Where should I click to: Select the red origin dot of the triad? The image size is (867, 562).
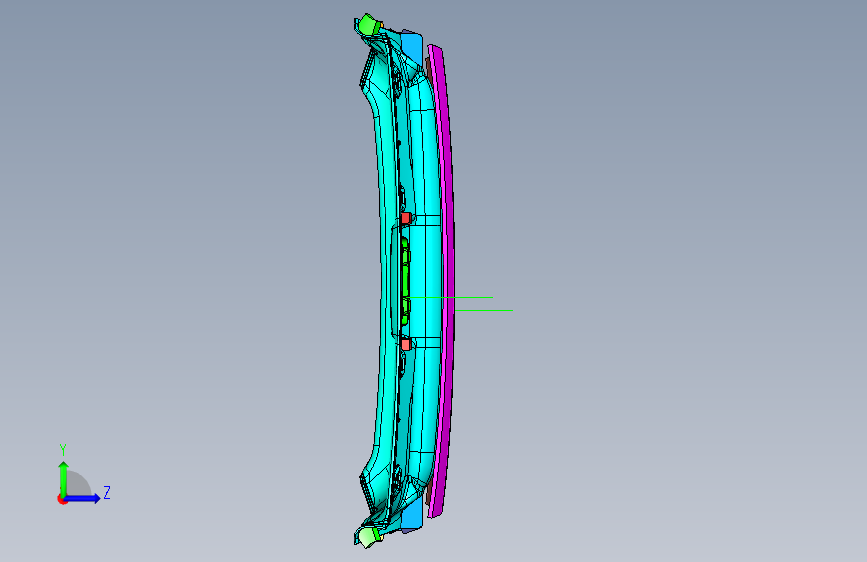coord(62,499)
